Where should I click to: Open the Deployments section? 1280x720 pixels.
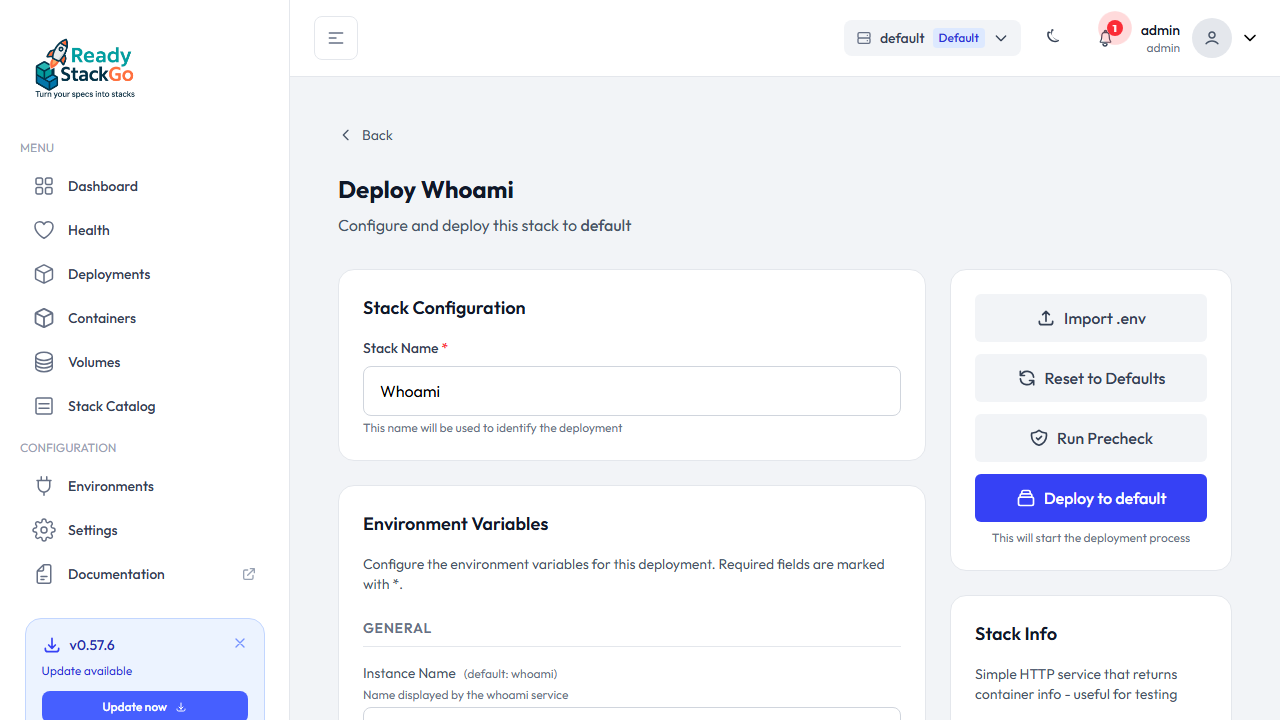click(108, 274)
